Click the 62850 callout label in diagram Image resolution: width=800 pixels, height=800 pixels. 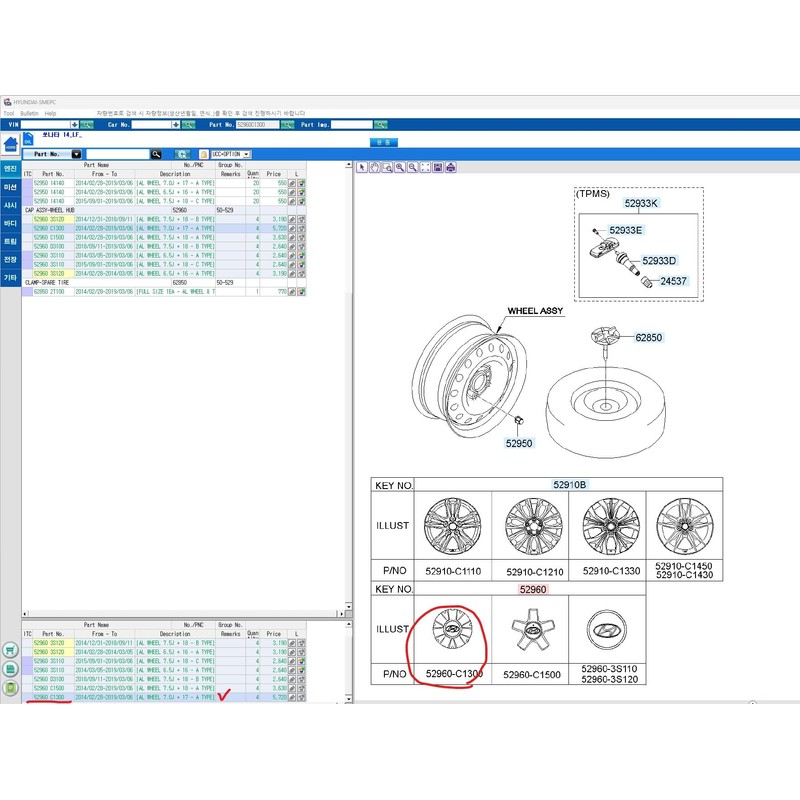coord(648,338)
